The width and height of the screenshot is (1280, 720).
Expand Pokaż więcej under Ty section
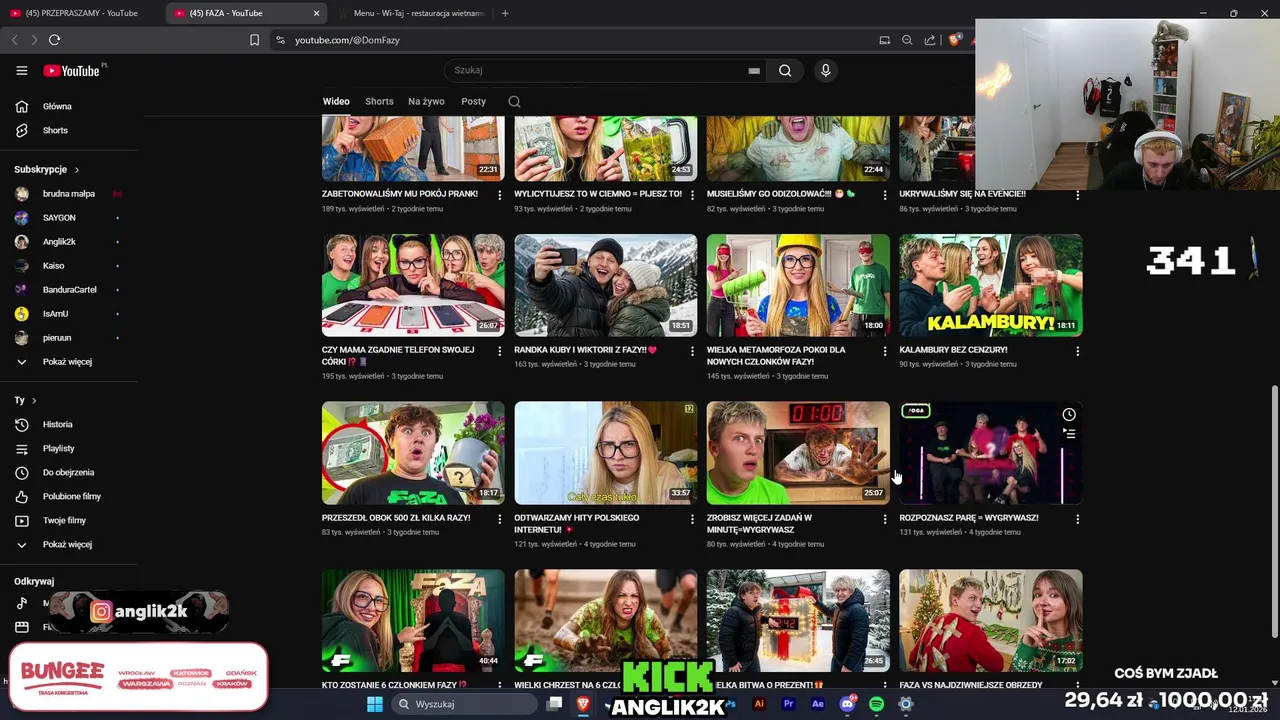click(65, 544)
